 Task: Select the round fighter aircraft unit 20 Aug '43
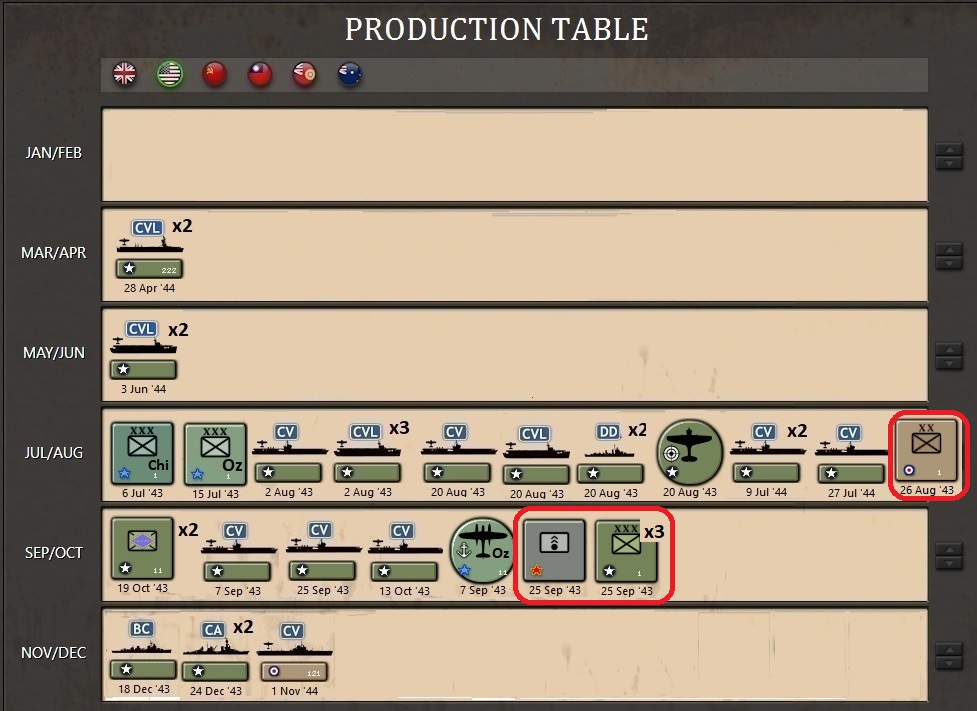coord(689,452)
